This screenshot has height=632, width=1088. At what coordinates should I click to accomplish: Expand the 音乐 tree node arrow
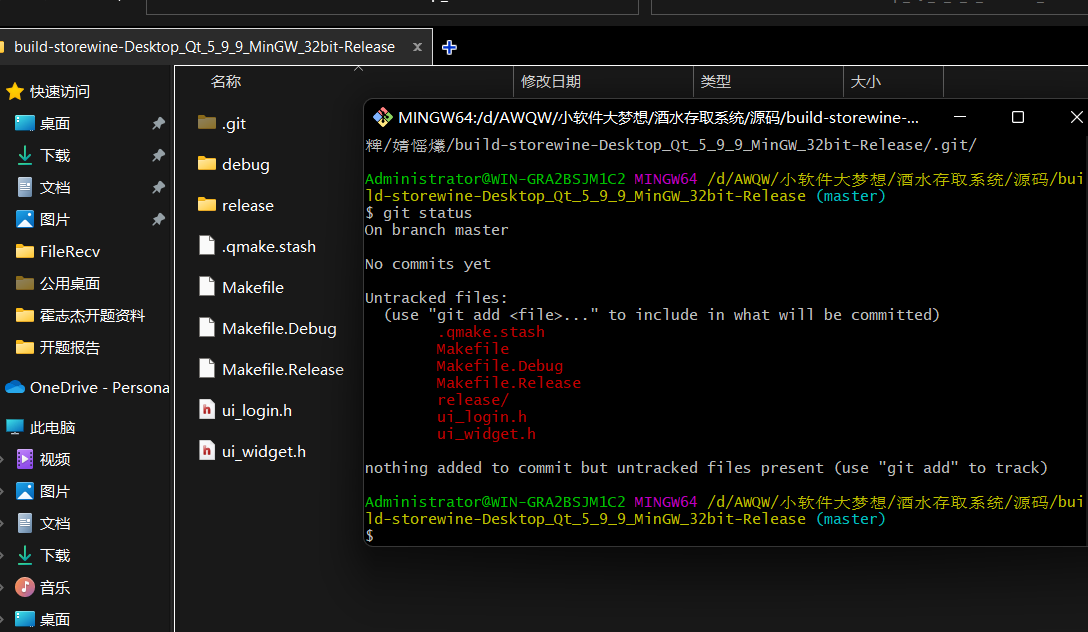[3, 588]
